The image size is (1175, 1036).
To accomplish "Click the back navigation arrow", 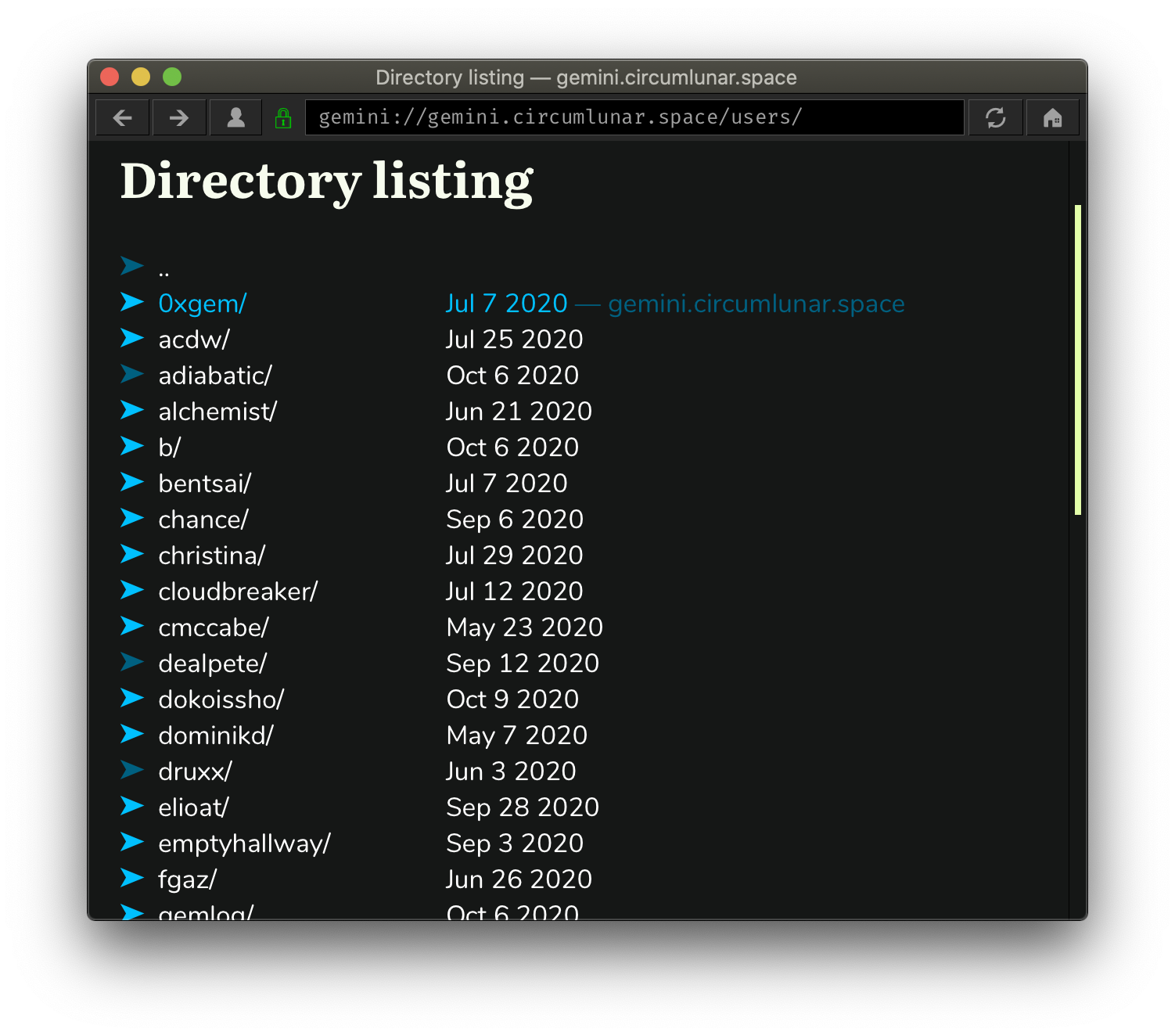I will click(123, 117).
